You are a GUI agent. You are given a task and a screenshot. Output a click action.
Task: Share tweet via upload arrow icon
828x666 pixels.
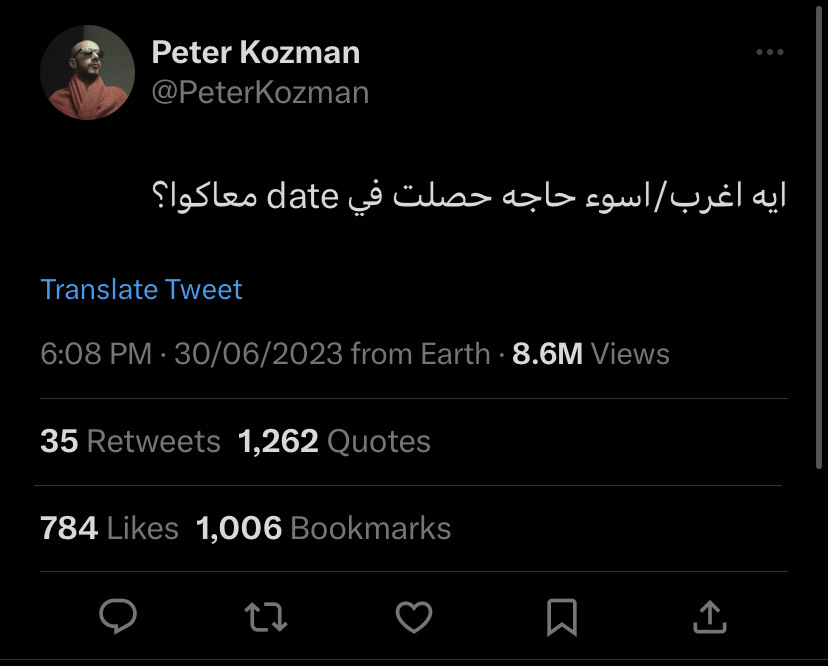[710, 616]
